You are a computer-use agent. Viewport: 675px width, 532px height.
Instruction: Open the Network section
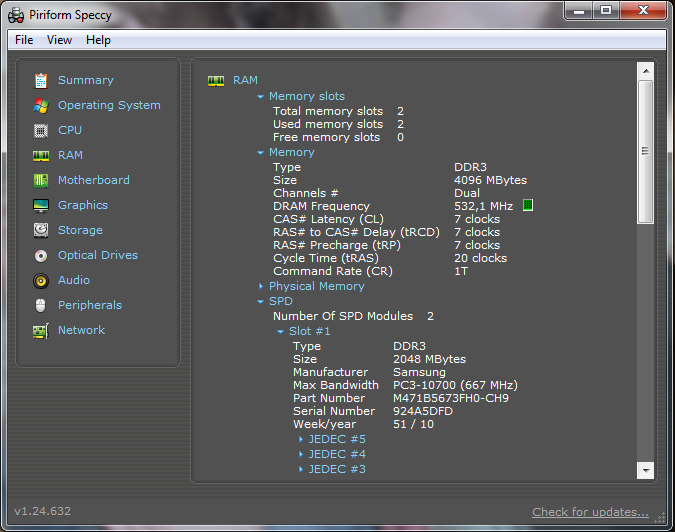pos(81,330)
